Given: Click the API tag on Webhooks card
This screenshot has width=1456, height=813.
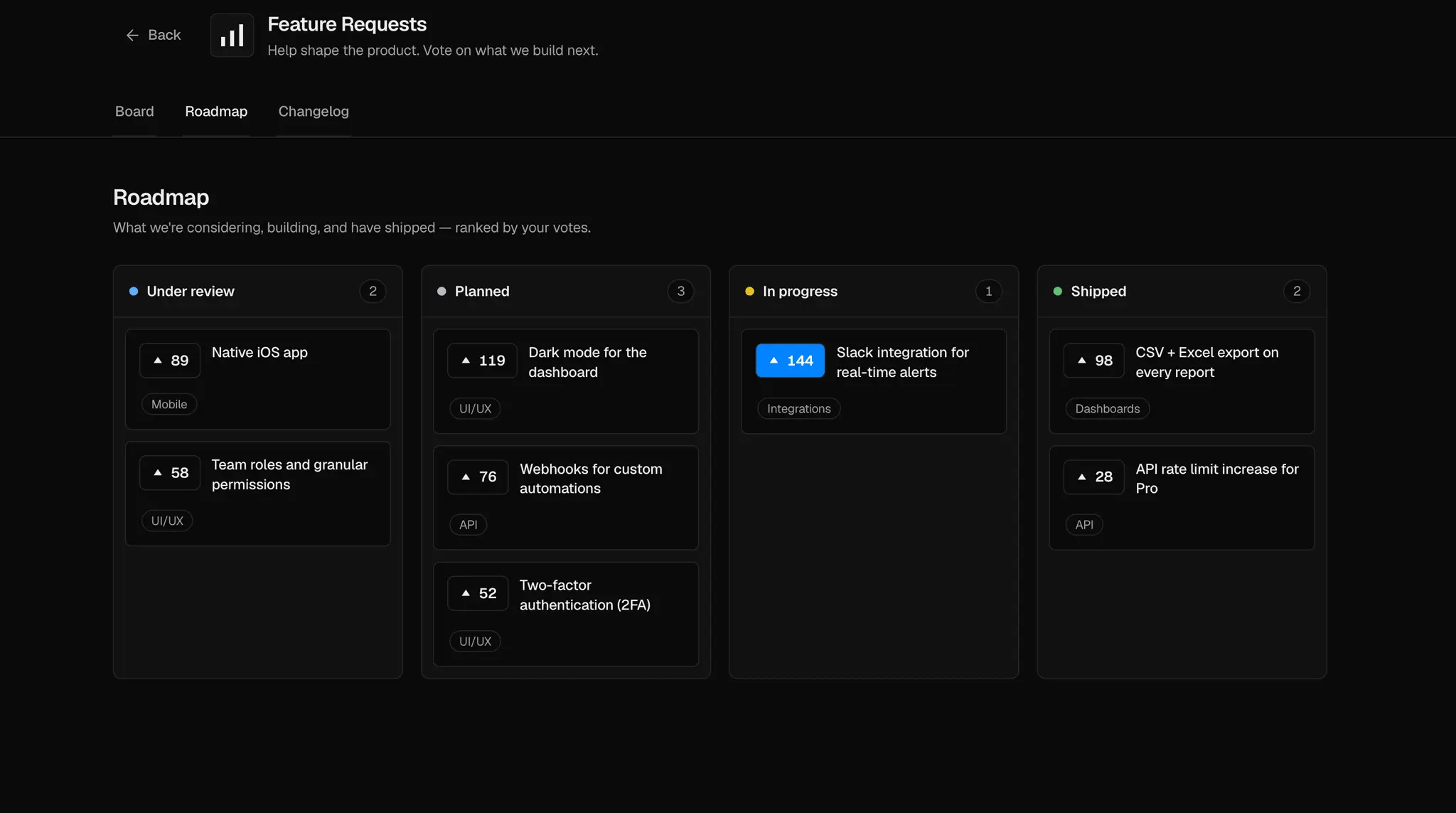Looking at the screenshot, I should pyautogui.click(x=468, y=525).
